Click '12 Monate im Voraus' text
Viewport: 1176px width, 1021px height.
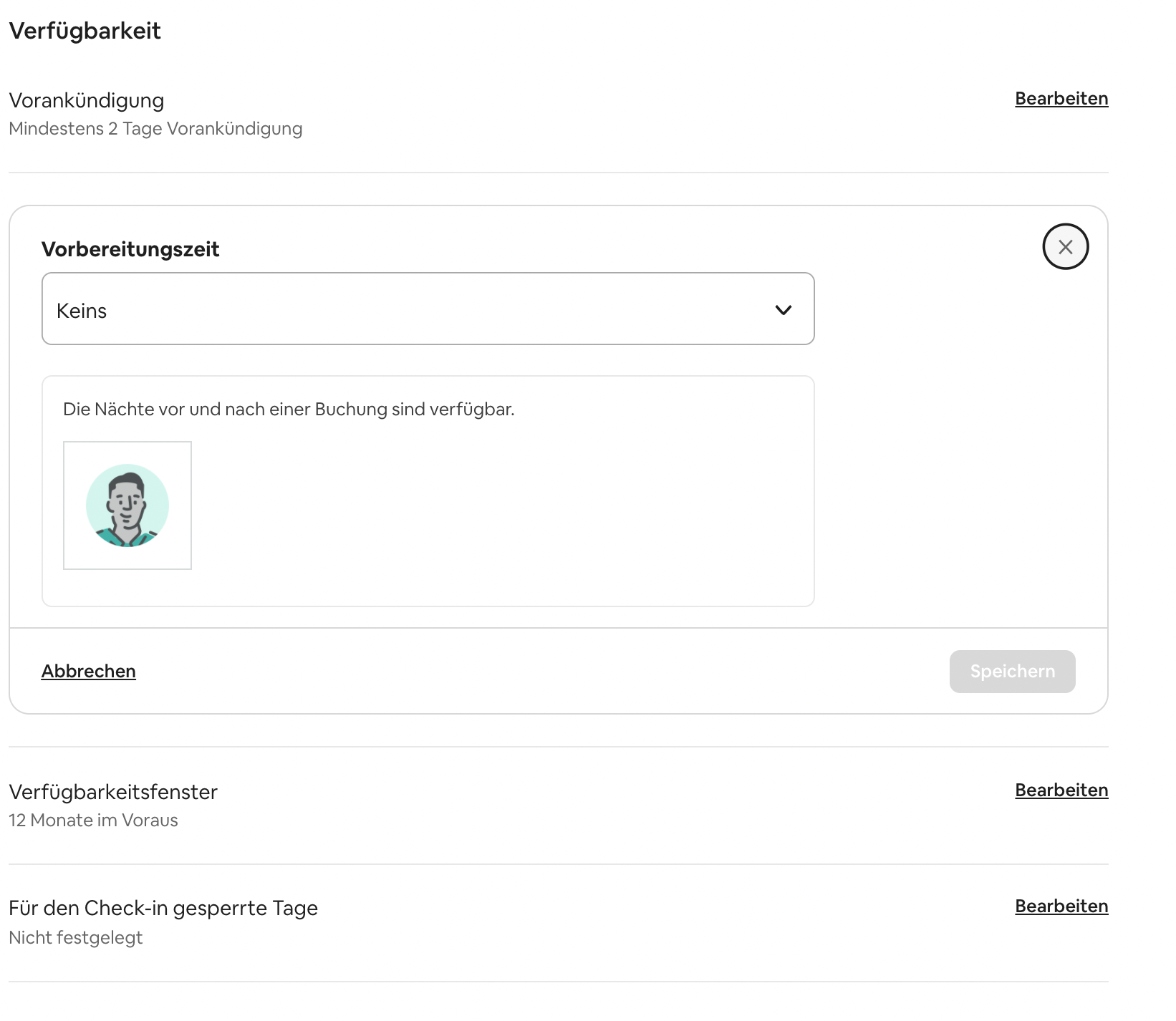[93, 821]
